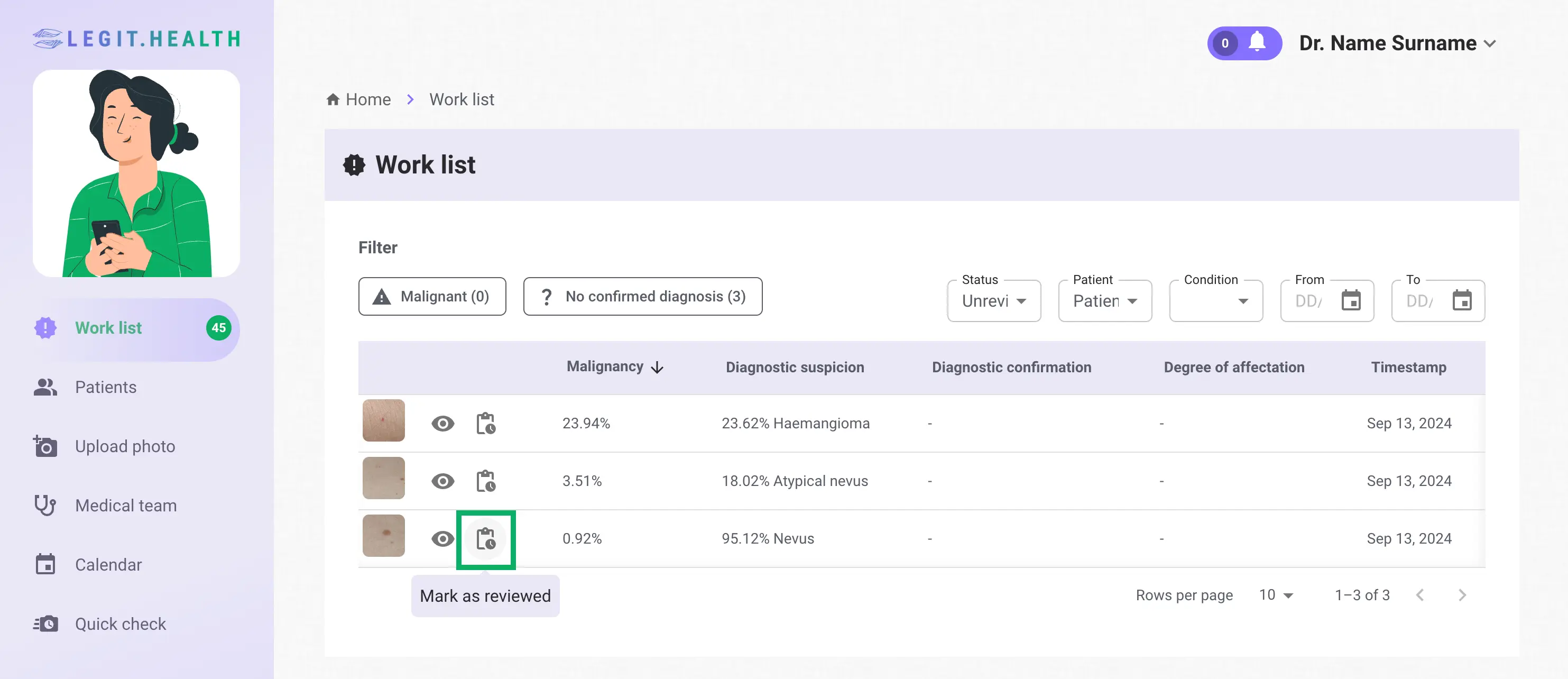Open the From date calendar picker
The width and height of the screenshot is (1568, 679).
coord(1351,301)
